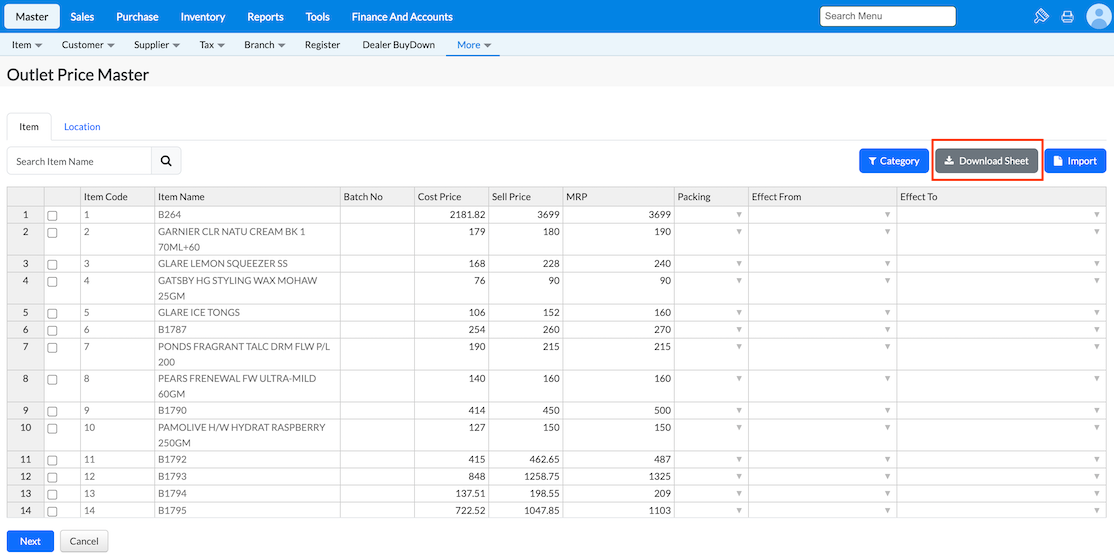This screenshot has width=1114, height=554.
Task: Click the Import file button
Action: coord(1075,161)
